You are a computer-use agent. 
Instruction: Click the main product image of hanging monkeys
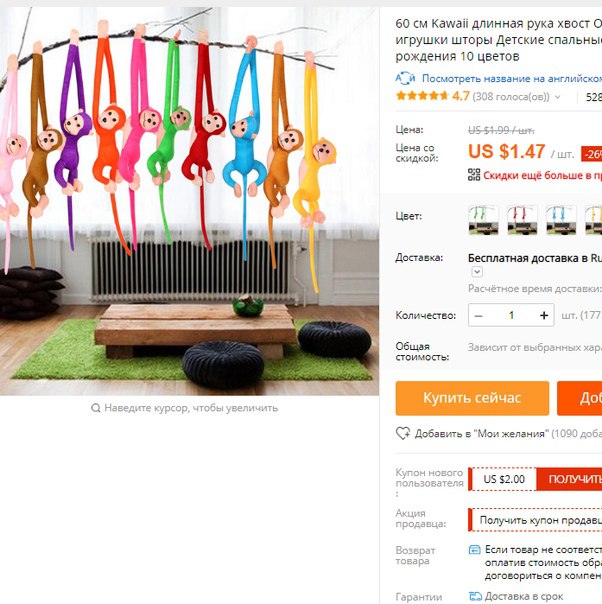(189, 201)
